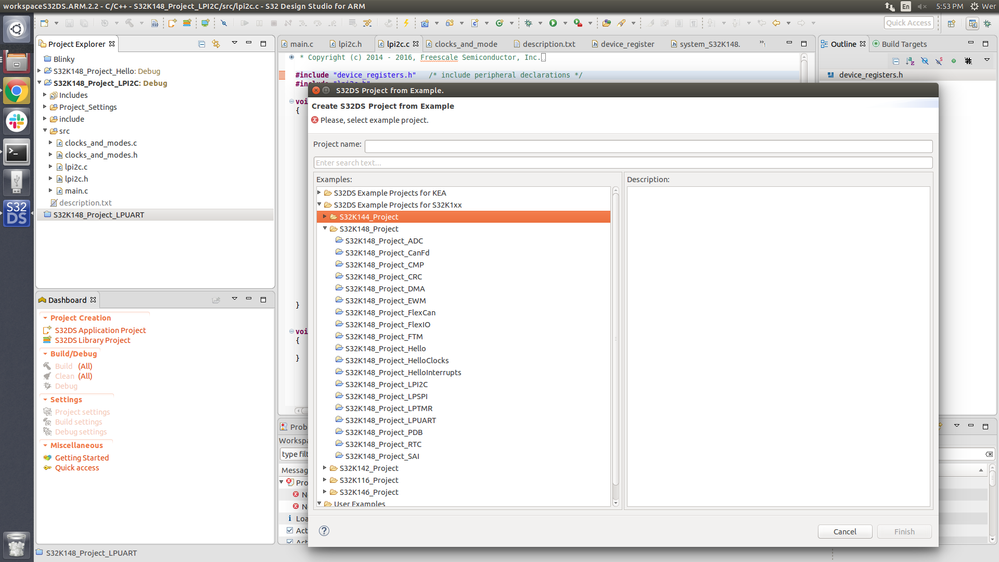Image resolution: width=999 pixels, height=562 pixels.
Task: Click the Enter search text field
Action: [622, 162]
